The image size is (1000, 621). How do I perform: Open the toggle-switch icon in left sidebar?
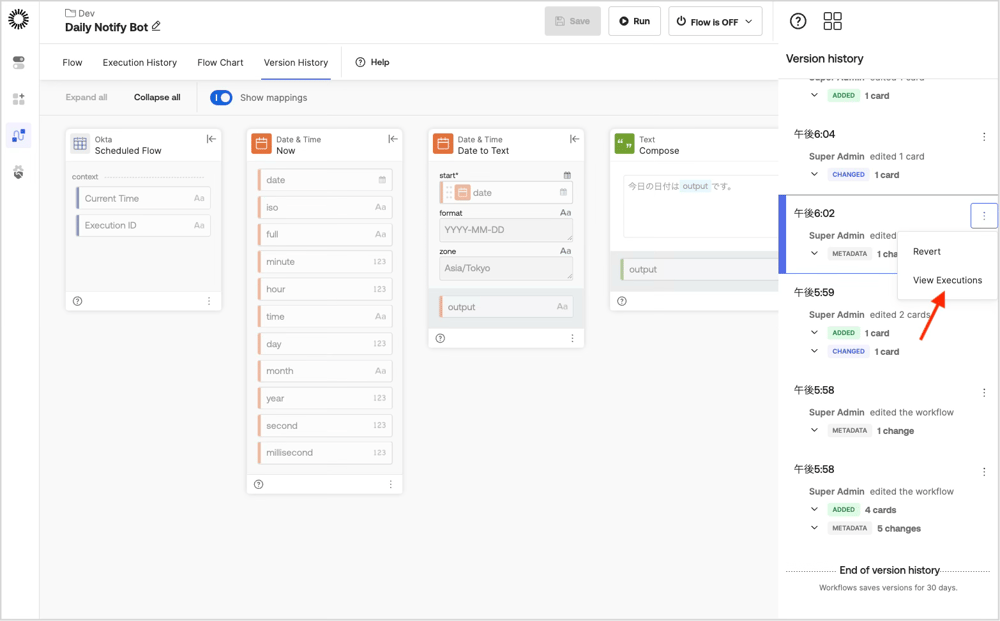click(18, 62)
